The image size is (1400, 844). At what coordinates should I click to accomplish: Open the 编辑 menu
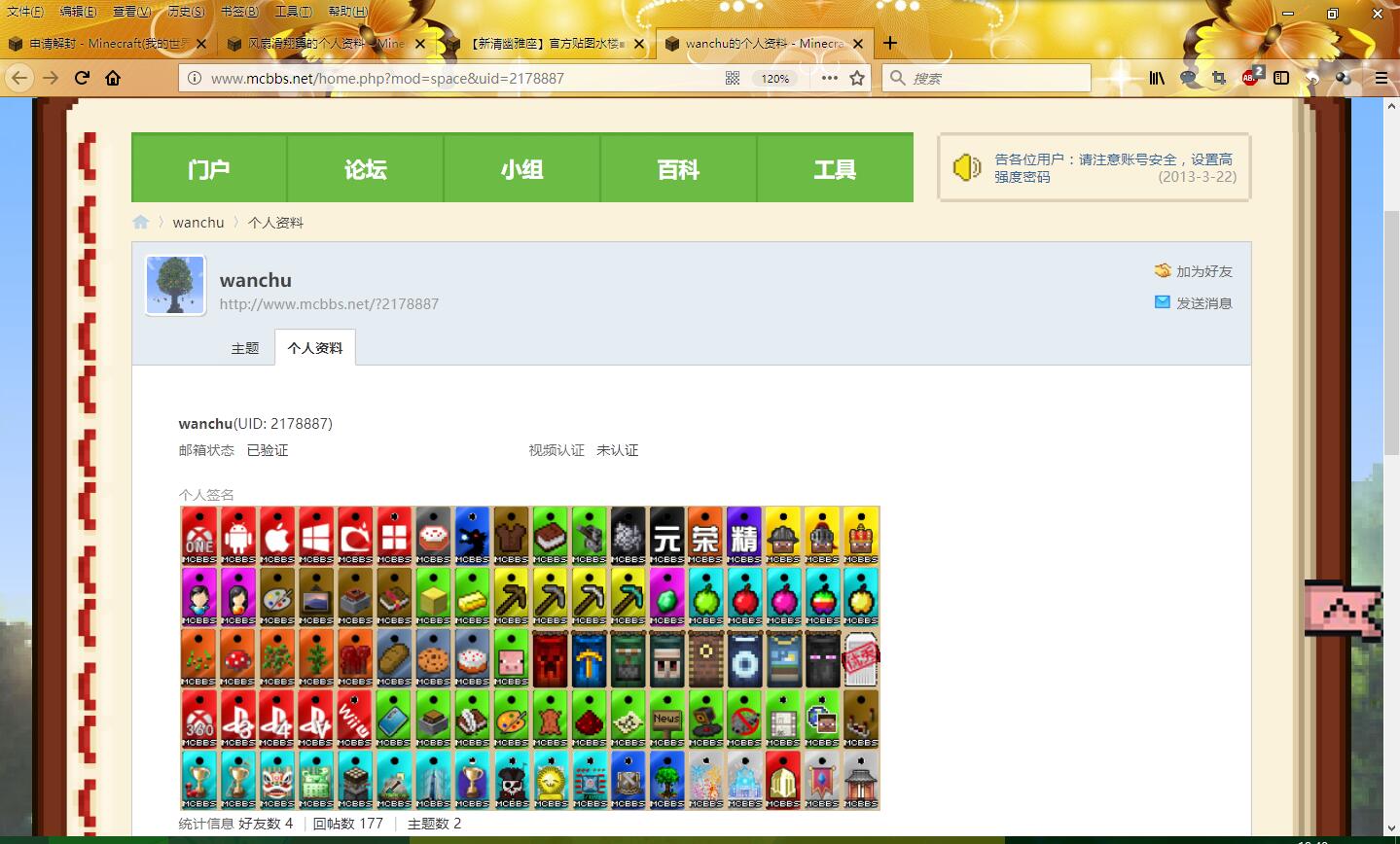[x=79, y=12]
